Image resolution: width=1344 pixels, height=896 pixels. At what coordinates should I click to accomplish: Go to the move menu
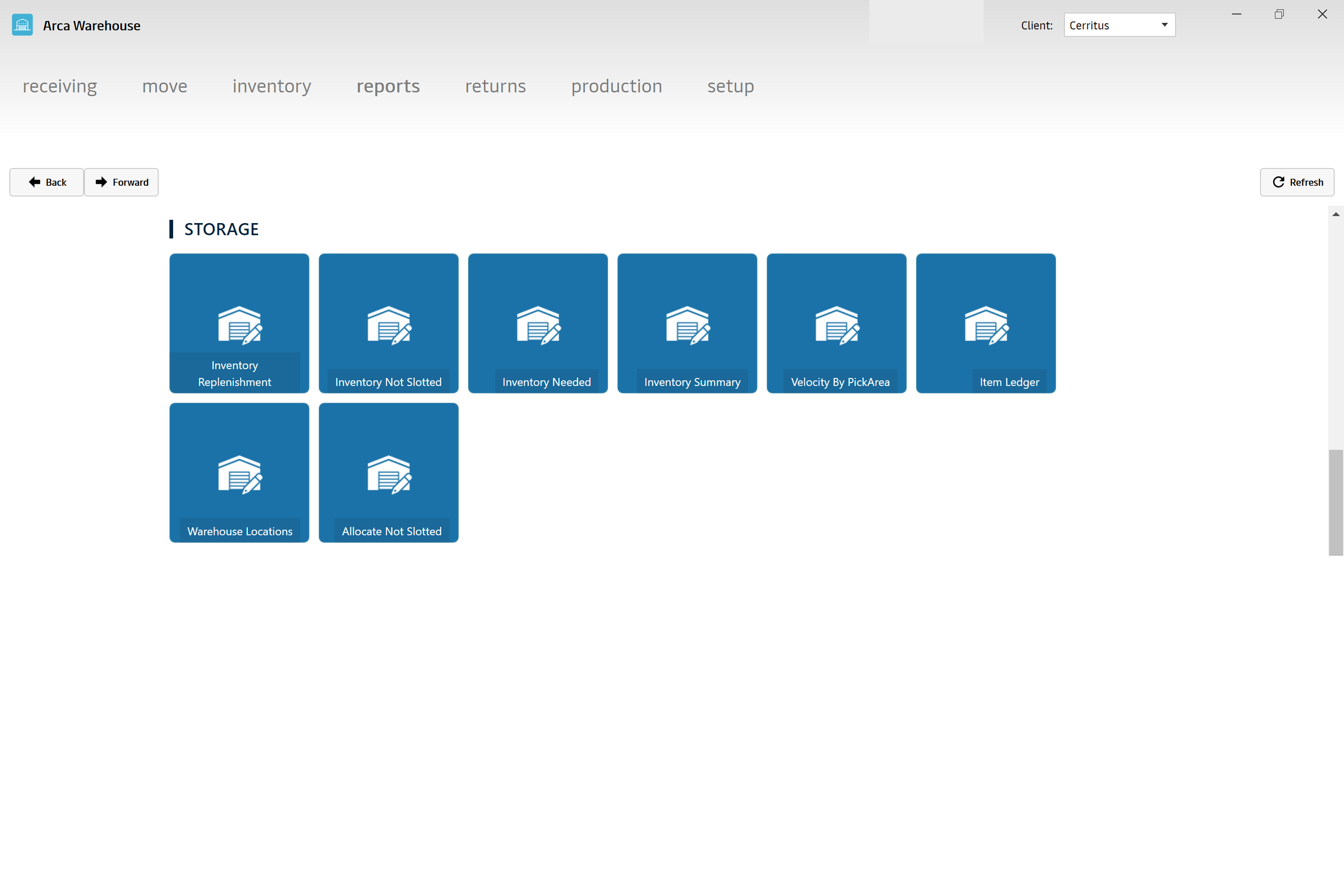coord(165,86)
